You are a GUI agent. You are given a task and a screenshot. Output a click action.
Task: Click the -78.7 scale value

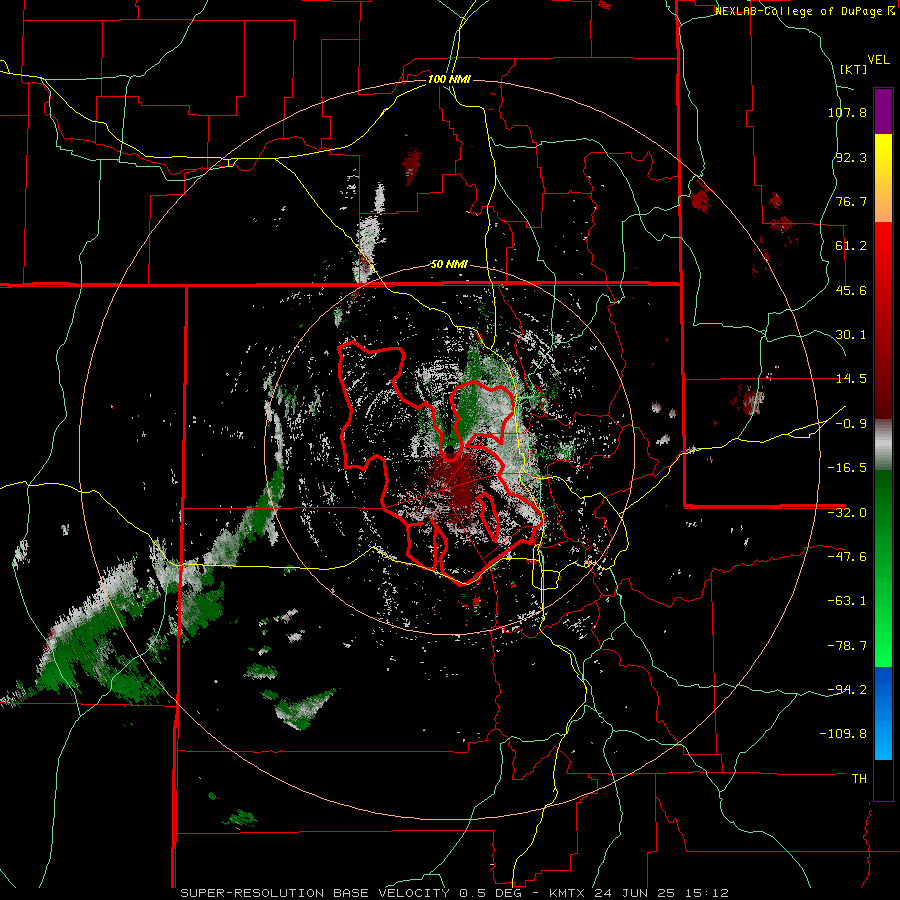847,646
